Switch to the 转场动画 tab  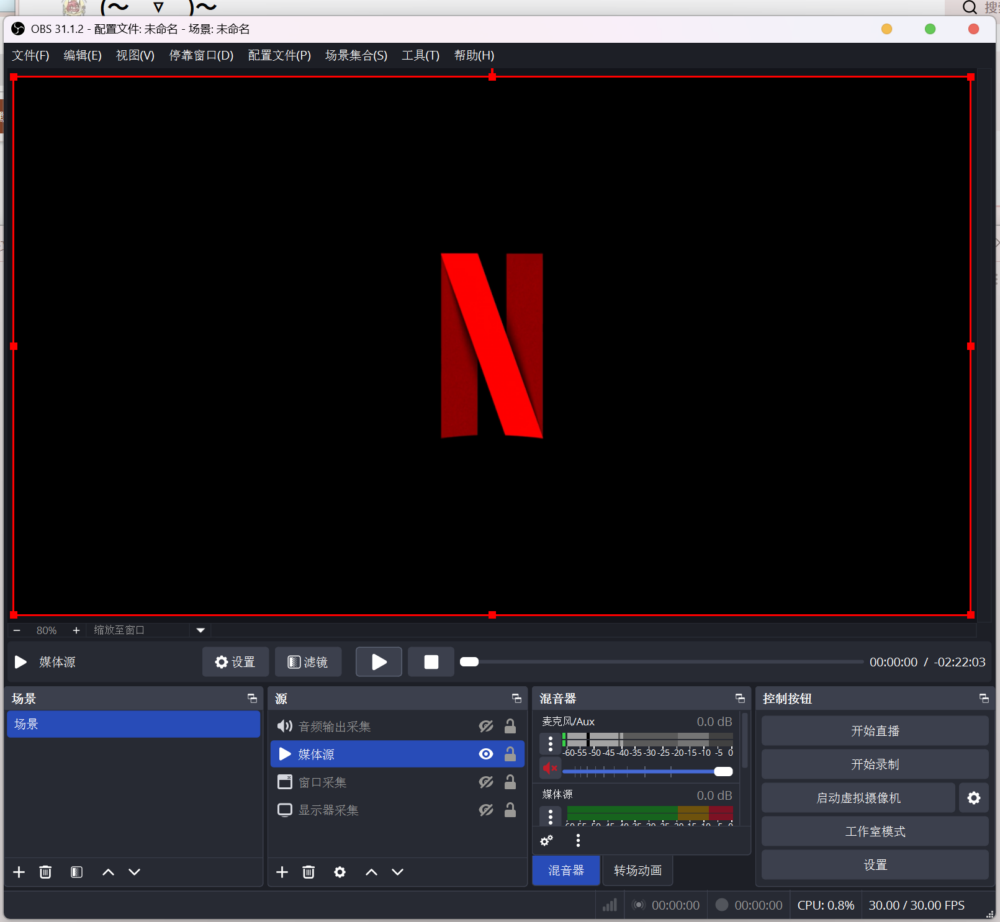click(638, 870)
